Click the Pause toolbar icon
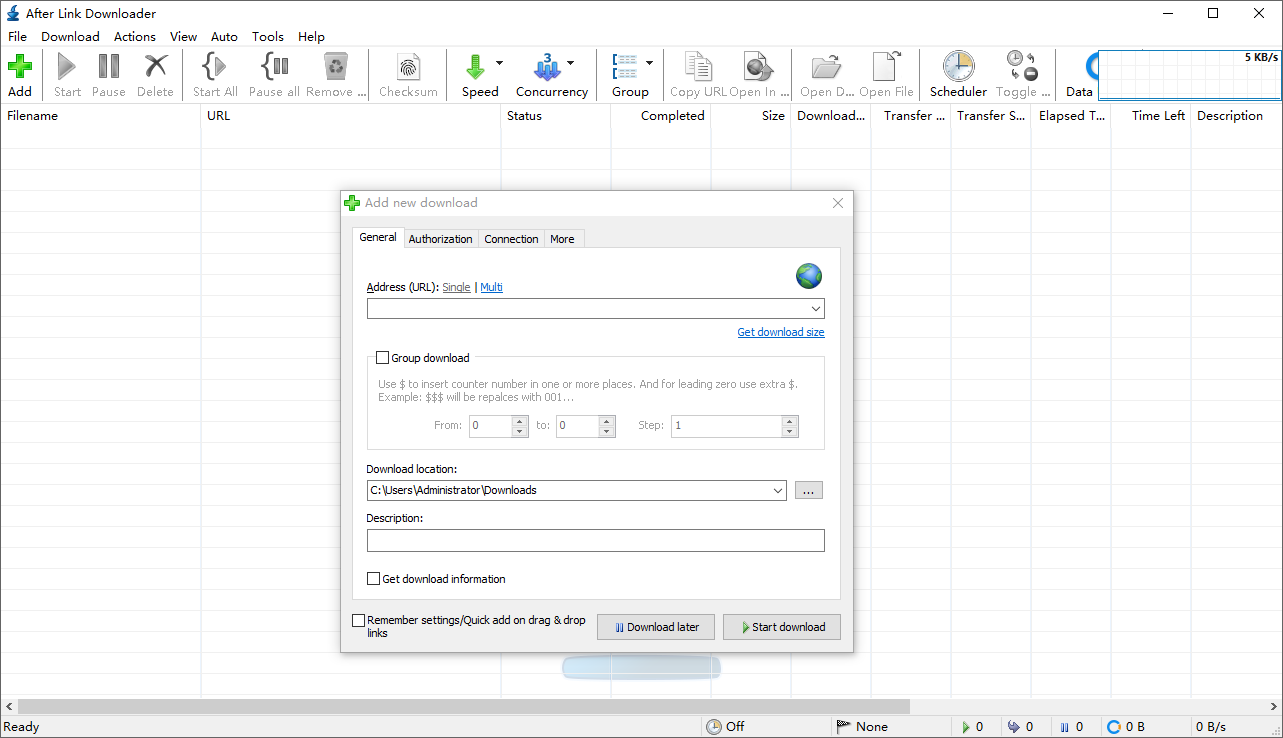The width and height of the screenshot is (1283, 738). pos(109,67)
